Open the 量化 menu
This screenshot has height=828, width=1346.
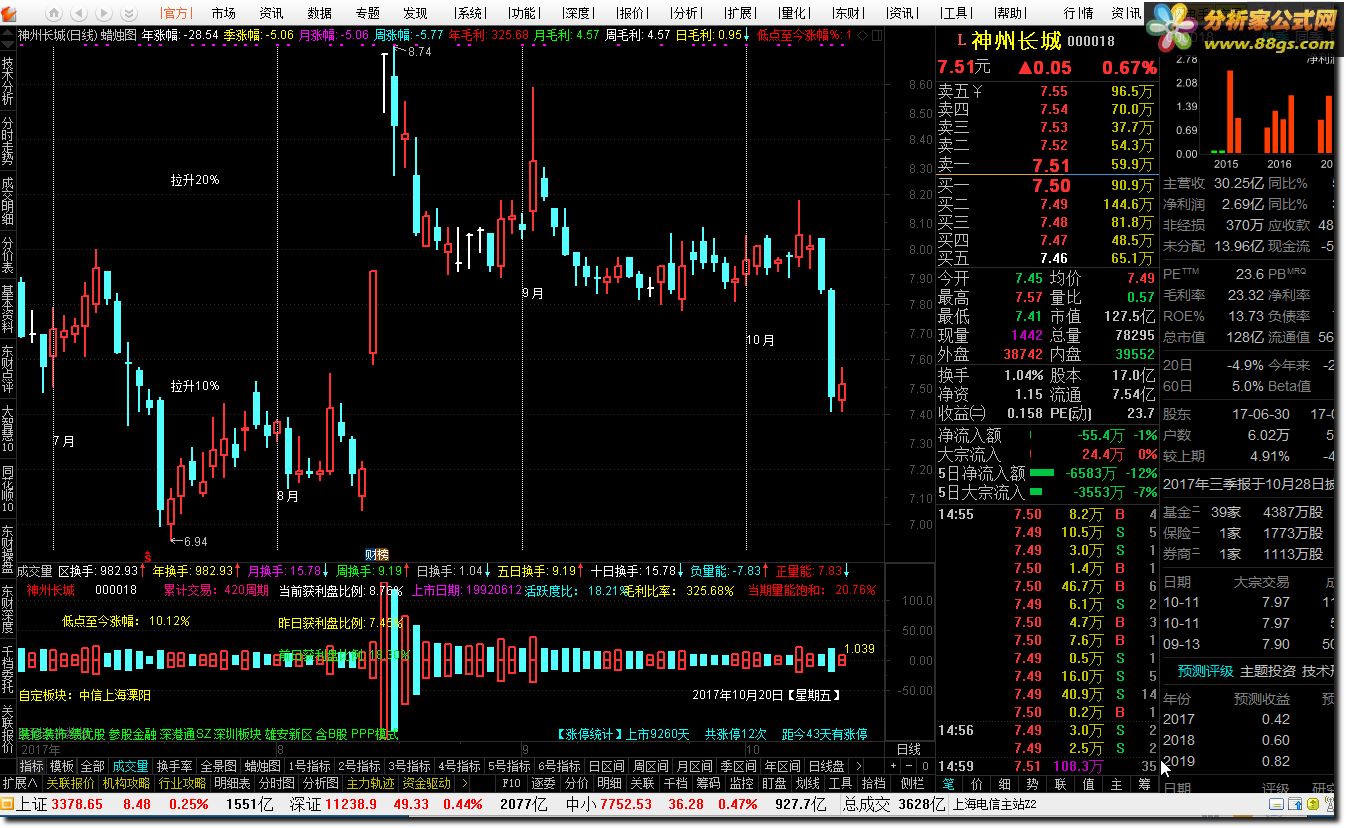pyautogui.click(x=794, y=13)
